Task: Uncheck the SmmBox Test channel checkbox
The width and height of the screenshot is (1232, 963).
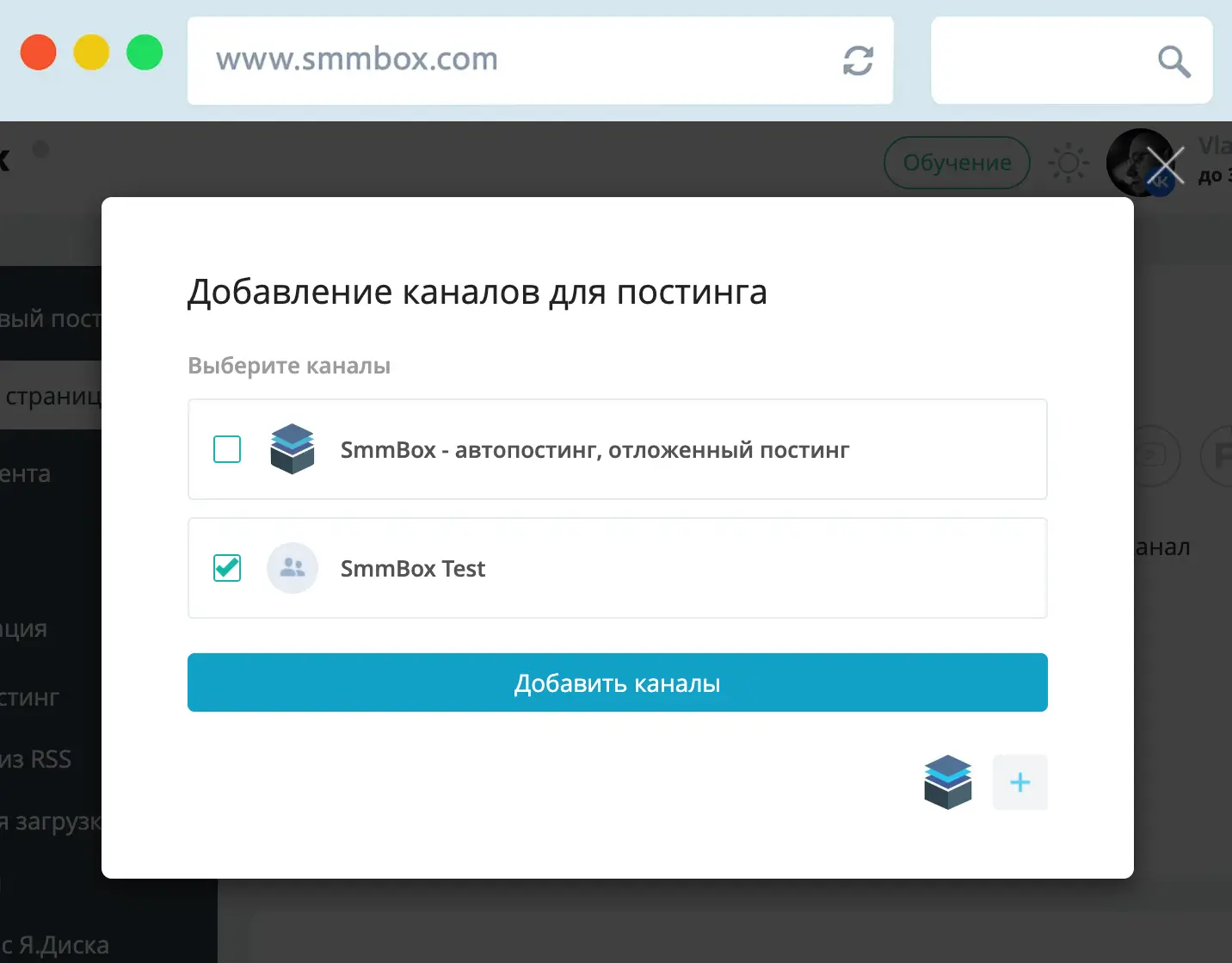Action: tap(227, 568)
